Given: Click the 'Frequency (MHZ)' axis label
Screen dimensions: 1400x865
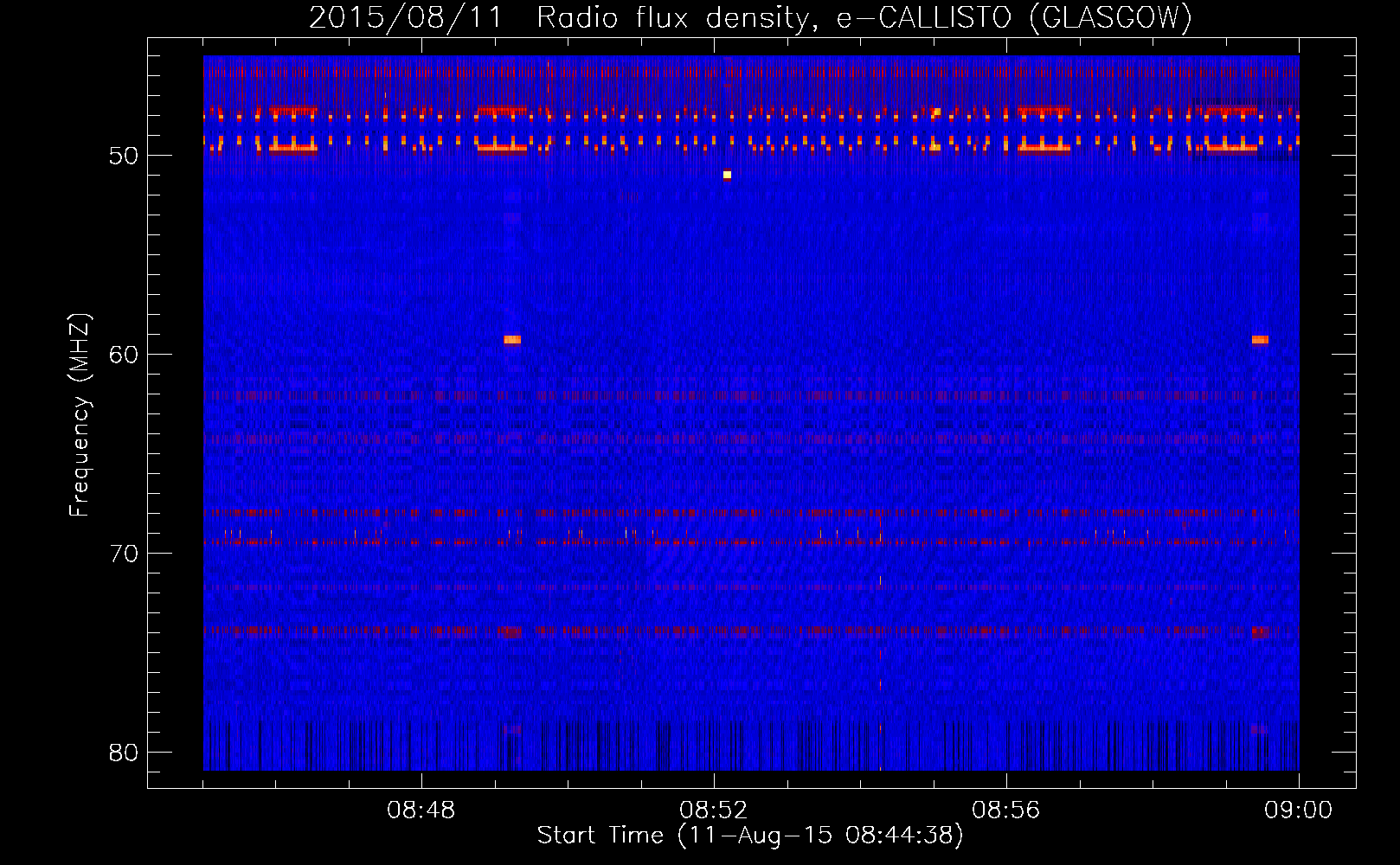Looking at the screenshot, I should (80, 415).
